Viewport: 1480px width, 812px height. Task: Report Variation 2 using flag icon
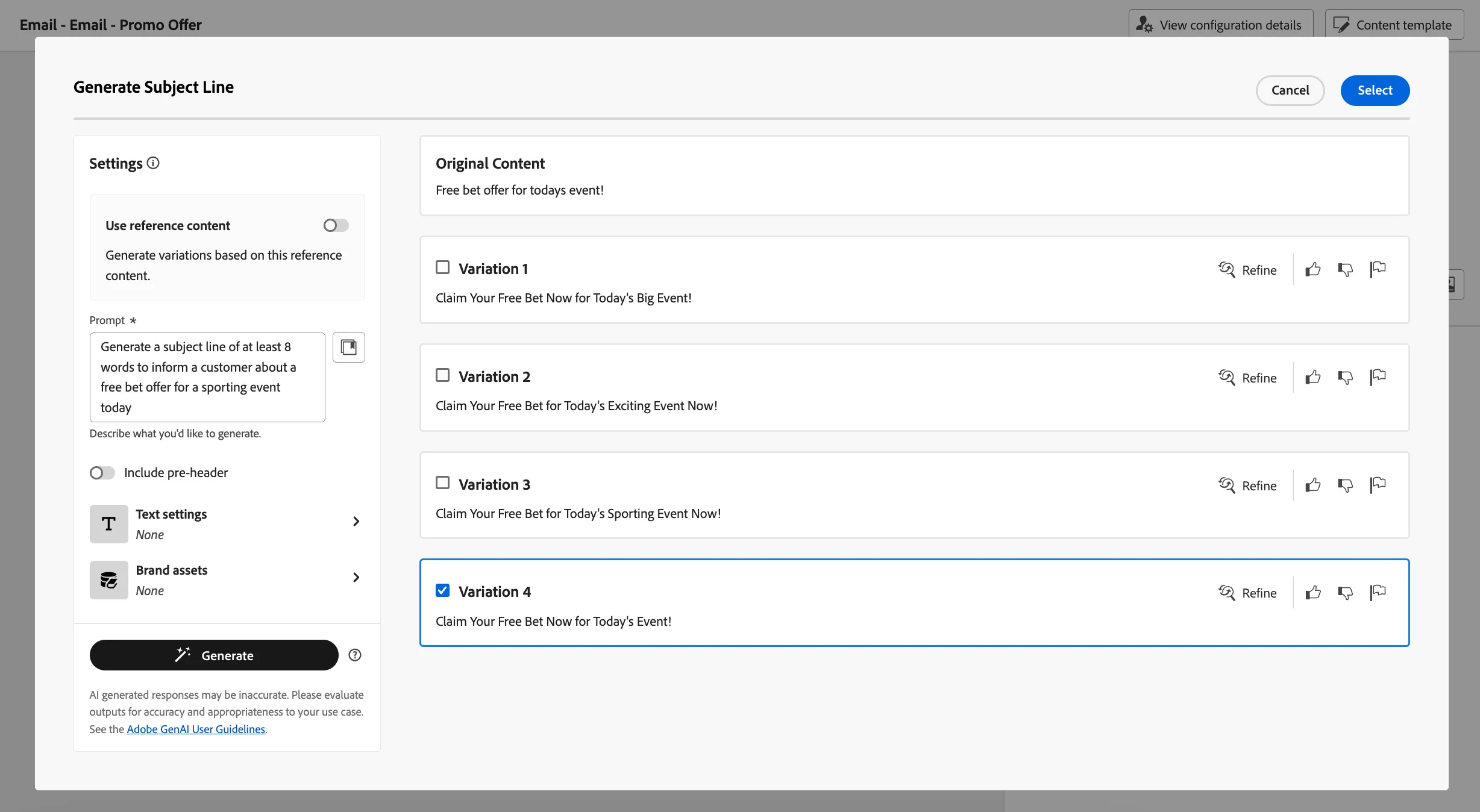pos(1378,377)
